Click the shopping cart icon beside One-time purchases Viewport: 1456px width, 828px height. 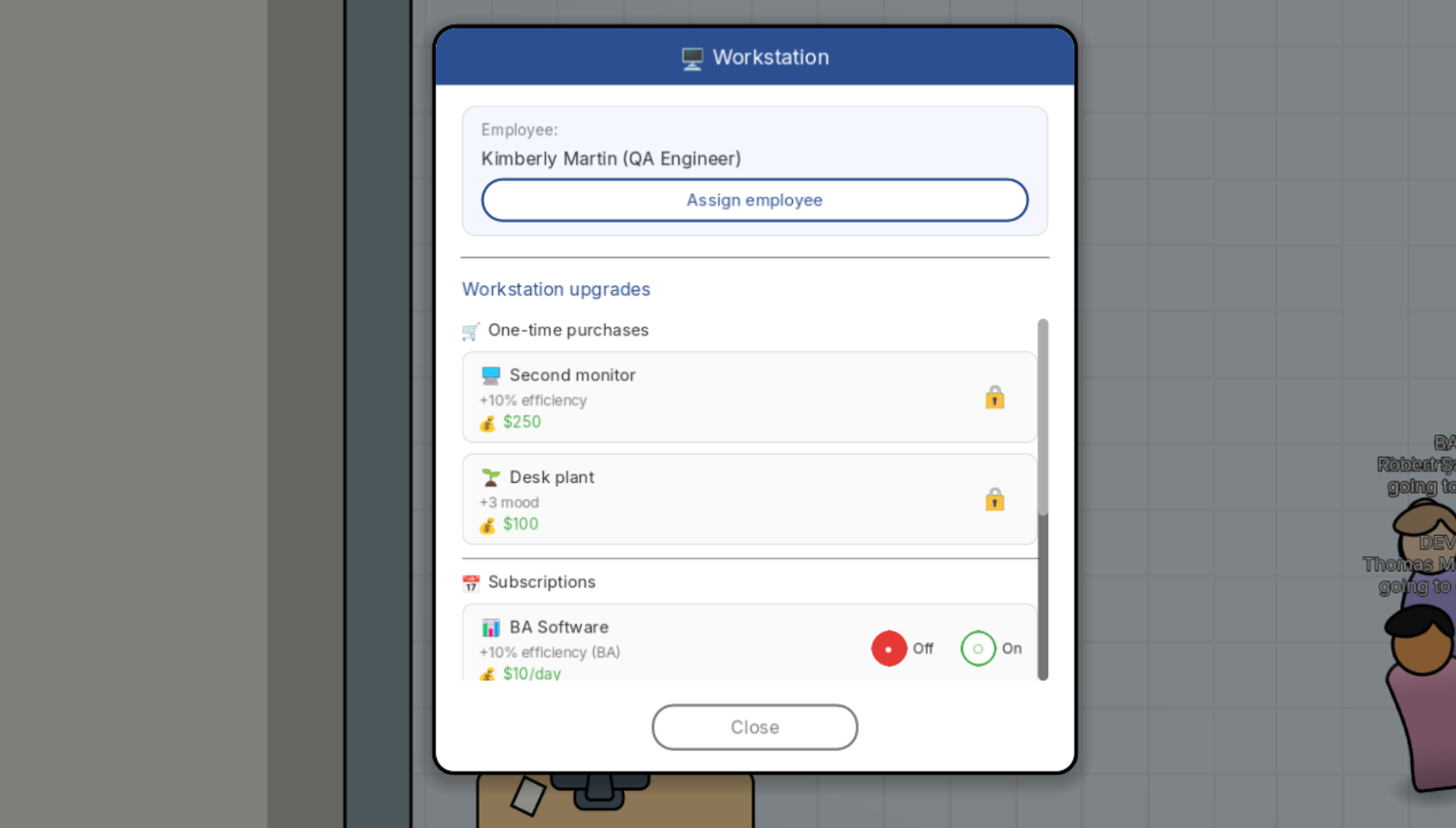coord(471,331)
